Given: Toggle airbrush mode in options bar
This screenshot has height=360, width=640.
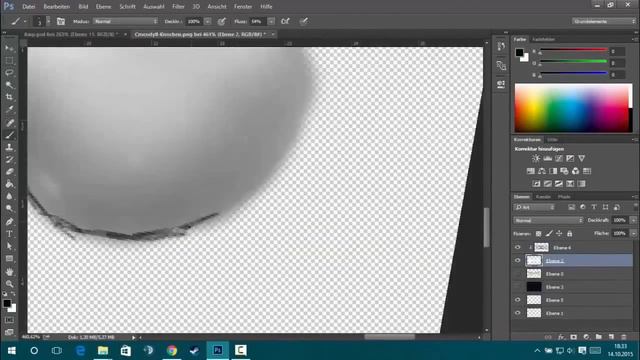Looking at the screenshot, I should [285, 21].
